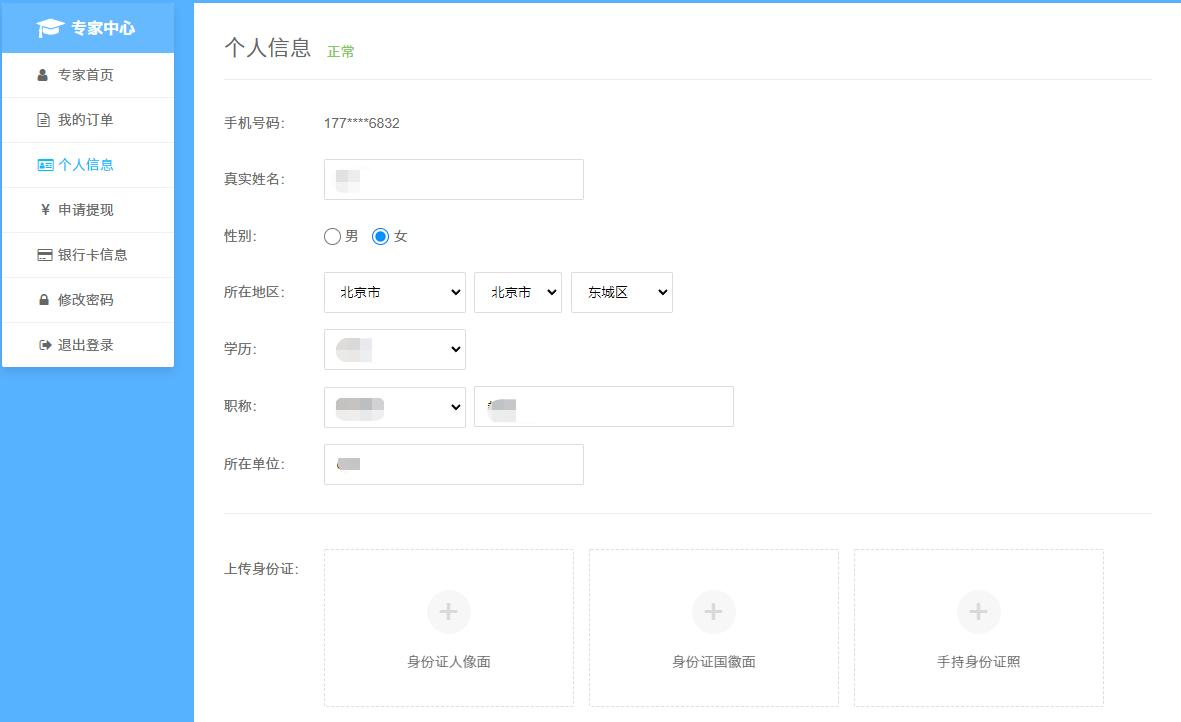Open the 银行卡信息 menu item

pos(88,255)
